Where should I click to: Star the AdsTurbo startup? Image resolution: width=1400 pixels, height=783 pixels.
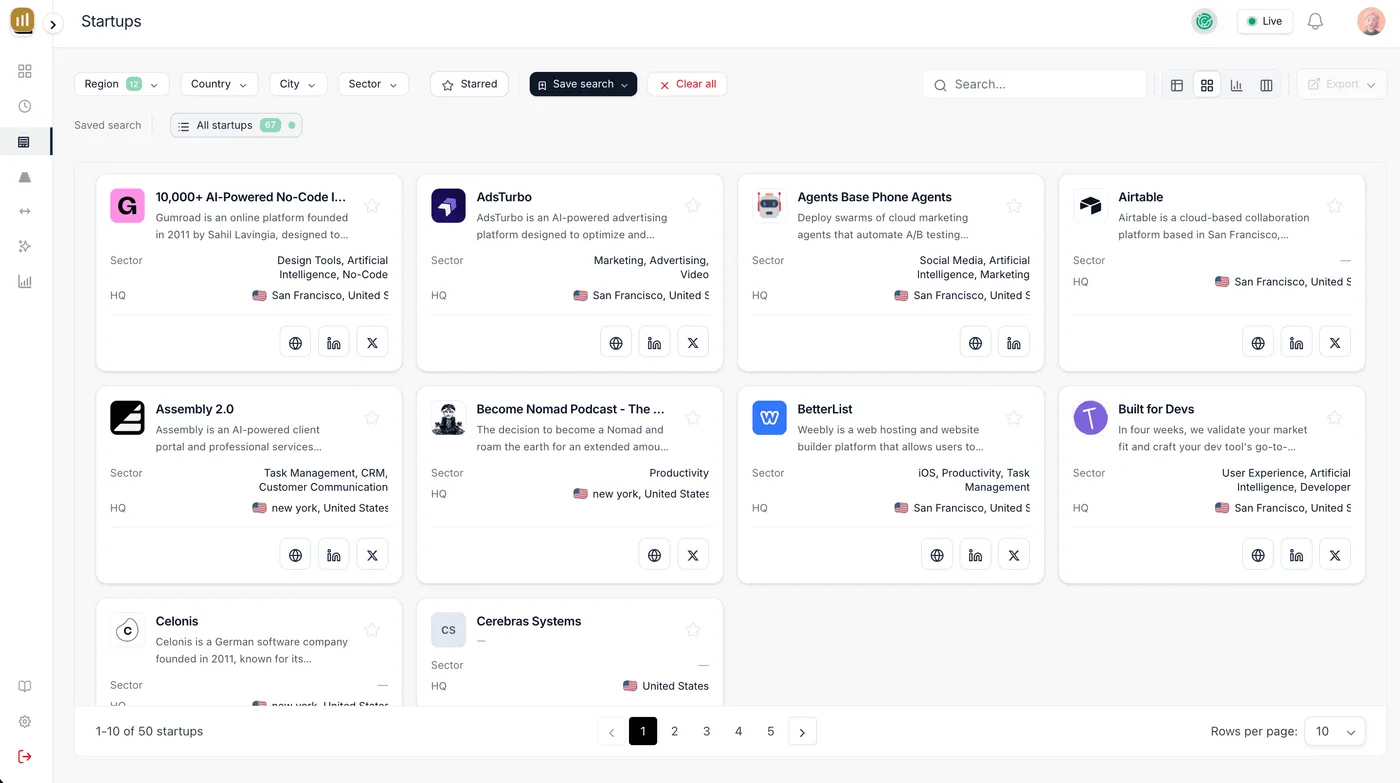click(693, 206)
